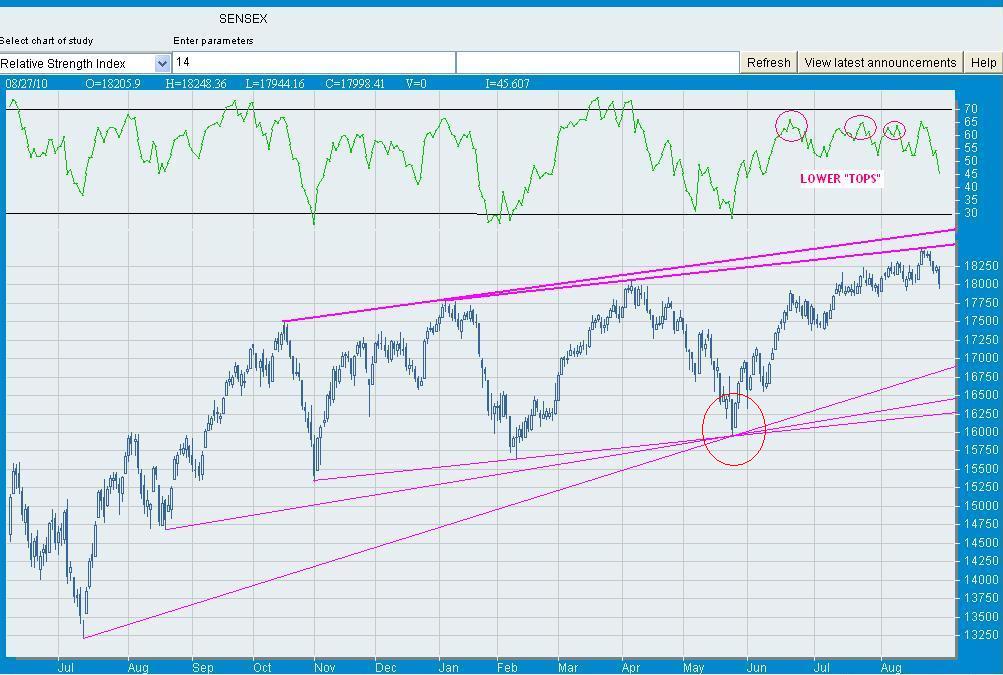The height and width of the screenshot is (675, 1003).
Task: Click the 17000 price axis label
Action: click(x=981, y=358)
